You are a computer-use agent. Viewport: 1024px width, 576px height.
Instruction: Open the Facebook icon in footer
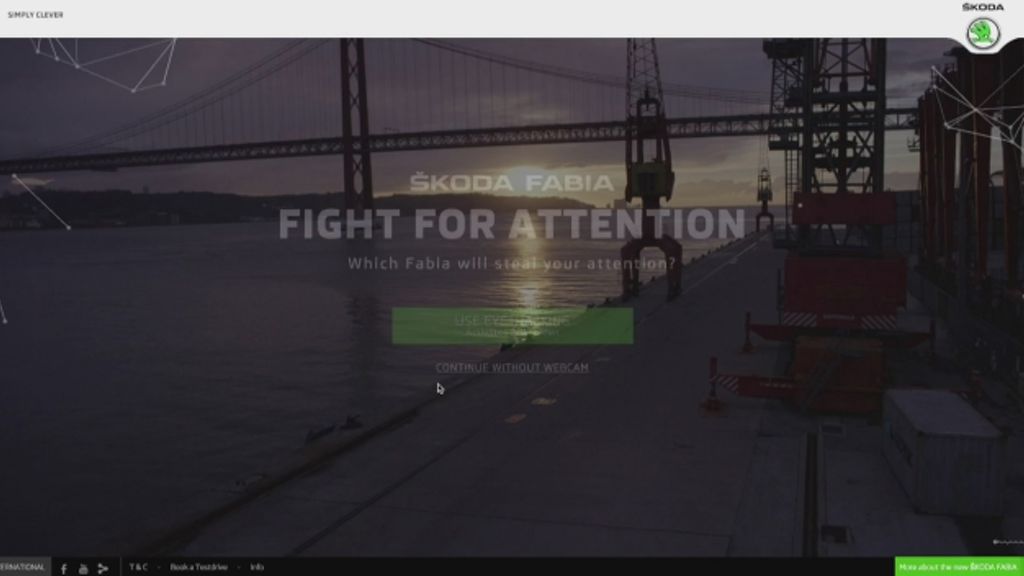click(x=64, y=569)
